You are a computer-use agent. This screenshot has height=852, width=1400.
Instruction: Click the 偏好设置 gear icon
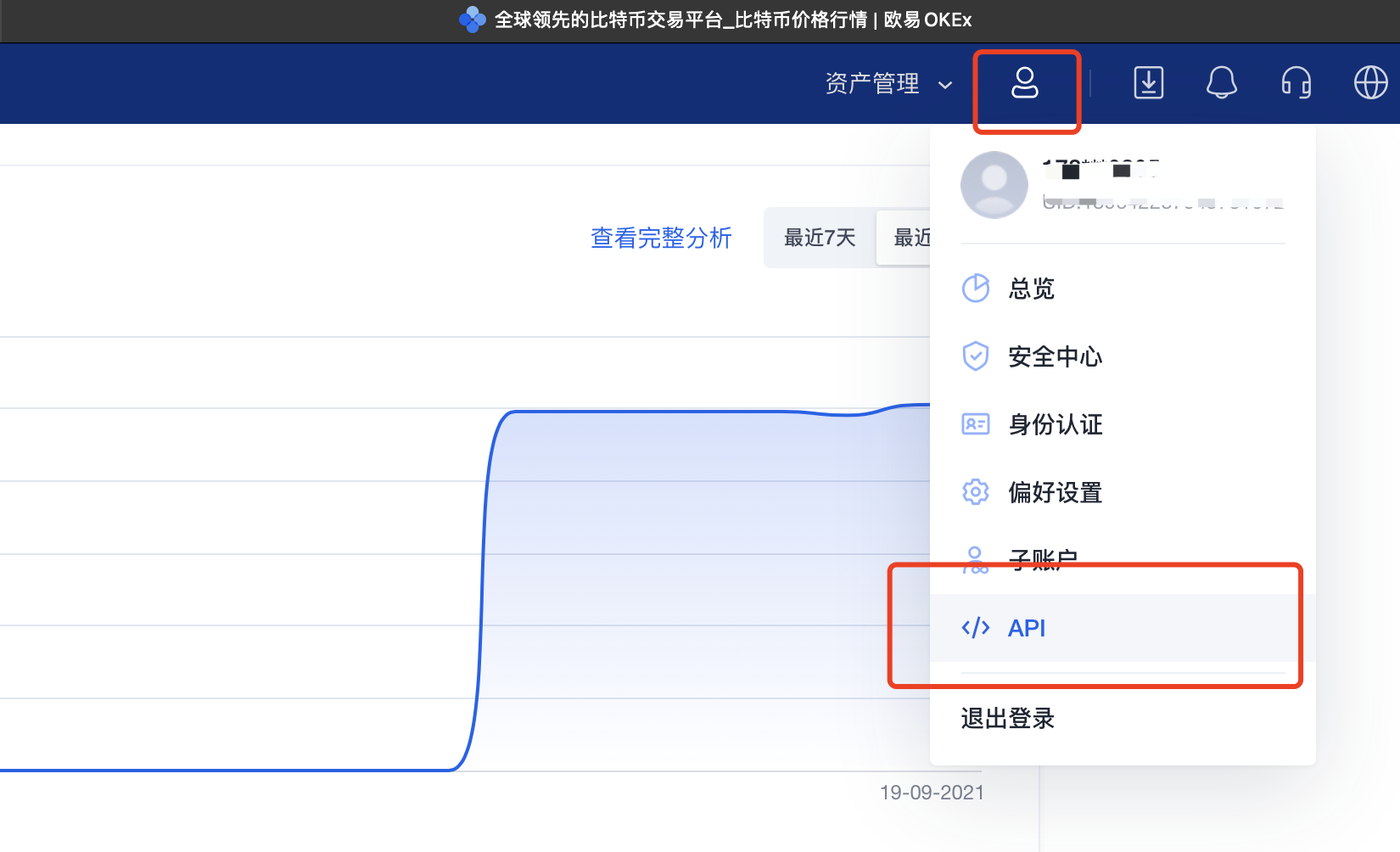pos(976,492)
